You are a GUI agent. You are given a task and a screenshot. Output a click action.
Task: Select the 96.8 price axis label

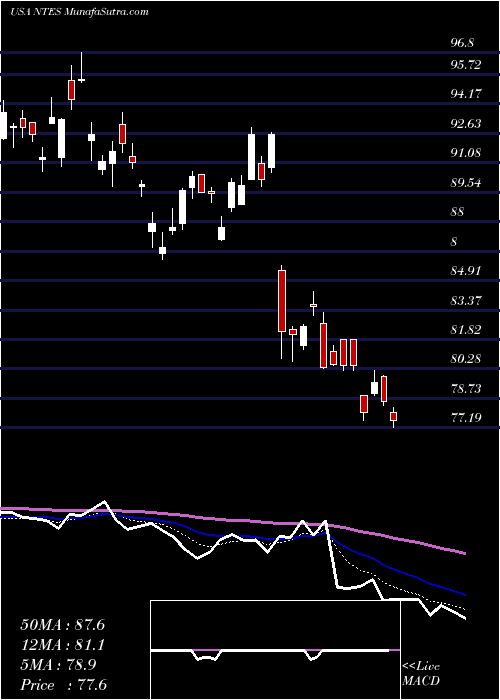[x=462, y=44]
